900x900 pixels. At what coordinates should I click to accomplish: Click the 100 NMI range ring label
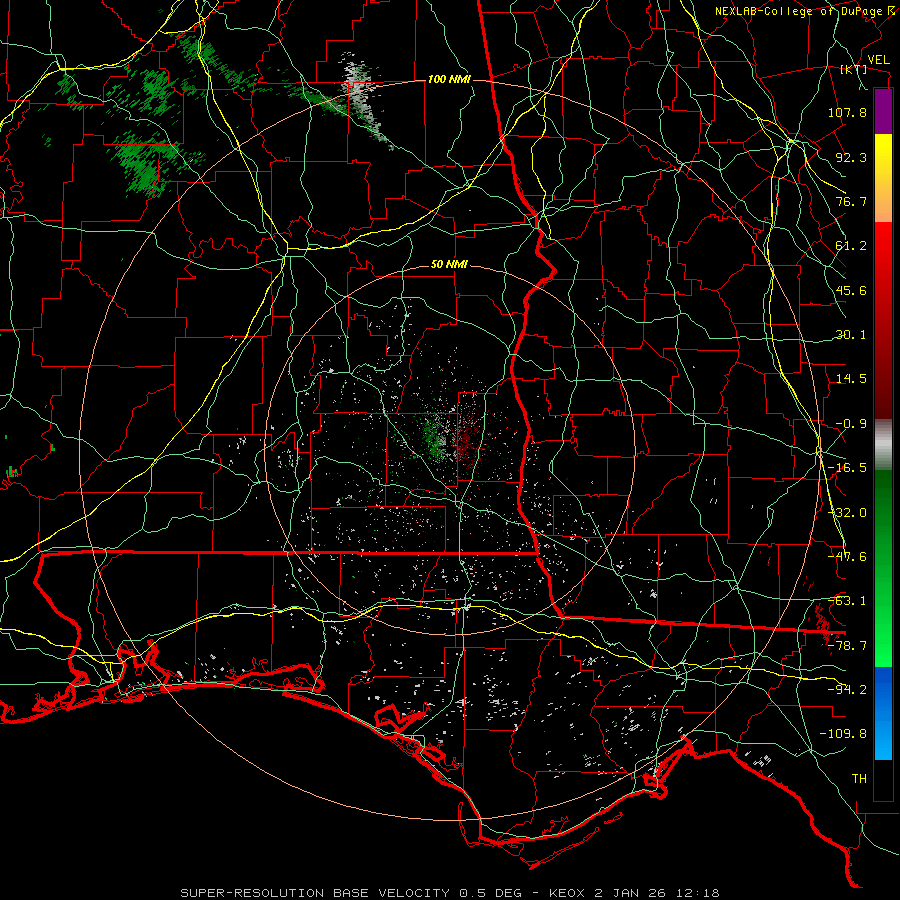click(449, 79)
